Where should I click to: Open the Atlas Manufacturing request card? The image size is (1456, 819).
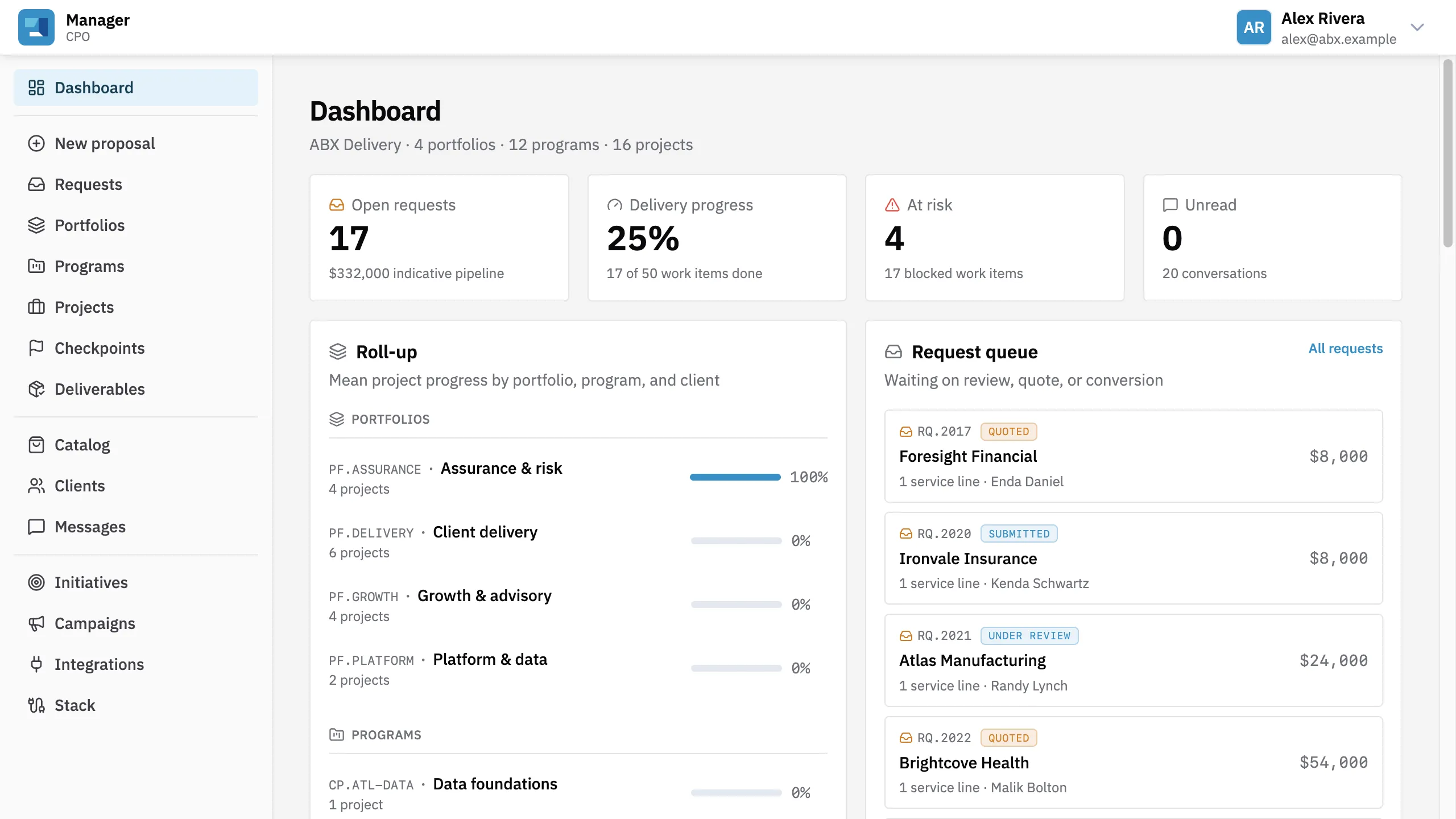coord(1134,660)
